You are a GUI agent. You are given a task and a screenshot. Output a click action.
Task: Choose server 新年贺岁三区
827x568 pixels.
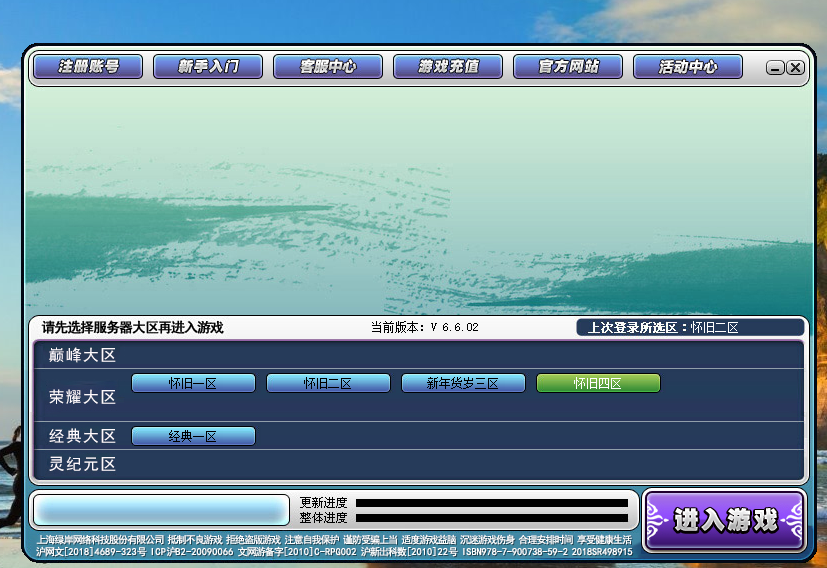point(463,383)
